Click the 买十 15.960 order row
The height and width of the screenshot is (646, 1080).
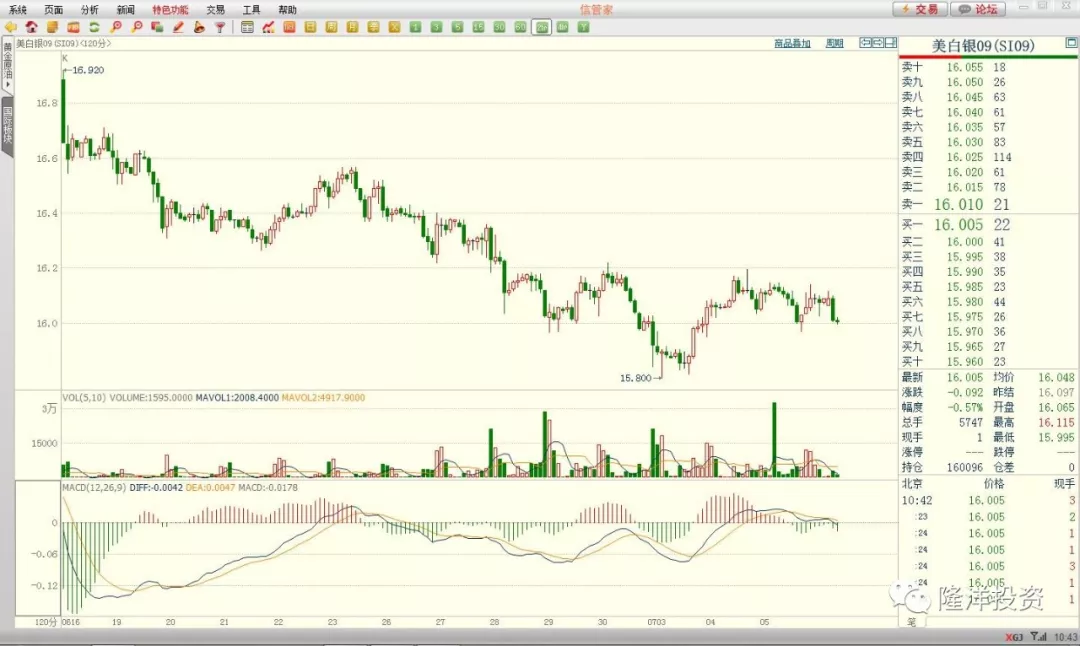pos(989,362)
